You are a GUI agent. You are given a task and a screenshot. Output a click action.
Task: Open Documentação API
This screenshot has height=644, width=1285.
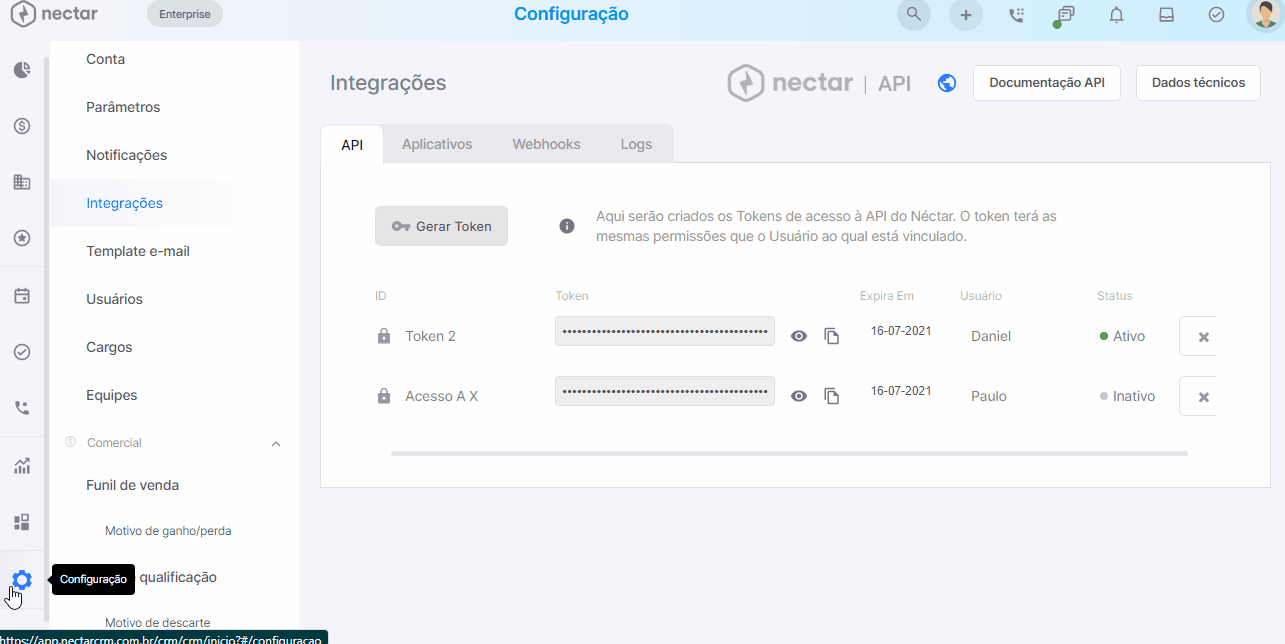(x=1047, y=83)
